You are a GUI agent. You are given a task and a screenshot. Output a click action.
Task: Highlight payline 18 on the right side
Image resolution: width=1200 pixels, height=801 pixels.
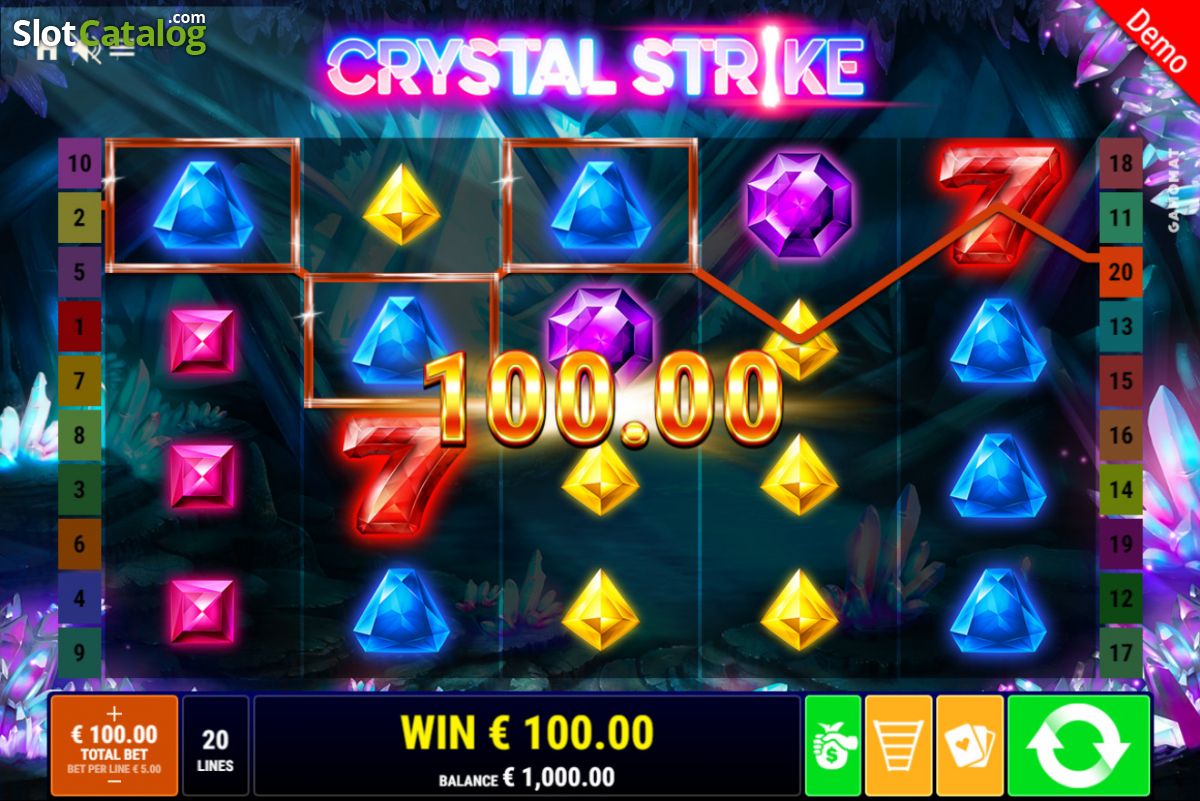pos(1120,163)
